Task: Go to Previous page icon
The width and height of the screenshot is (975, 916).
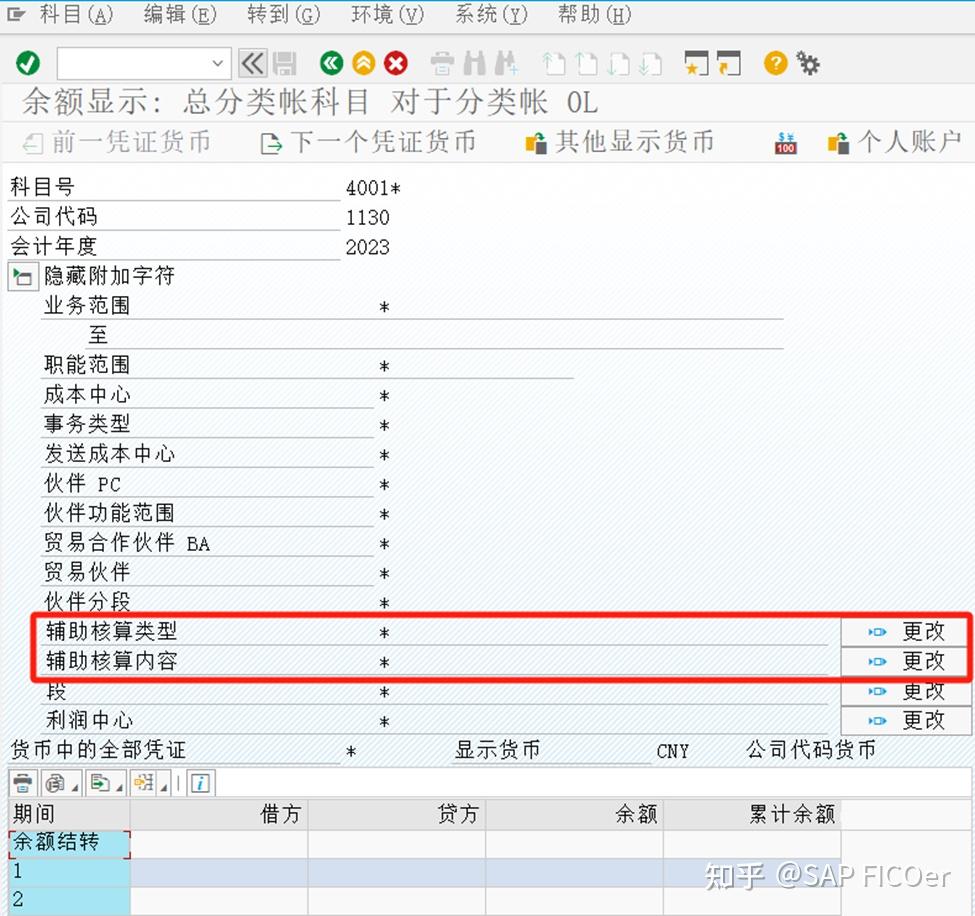Action: (x=586, y=63)
